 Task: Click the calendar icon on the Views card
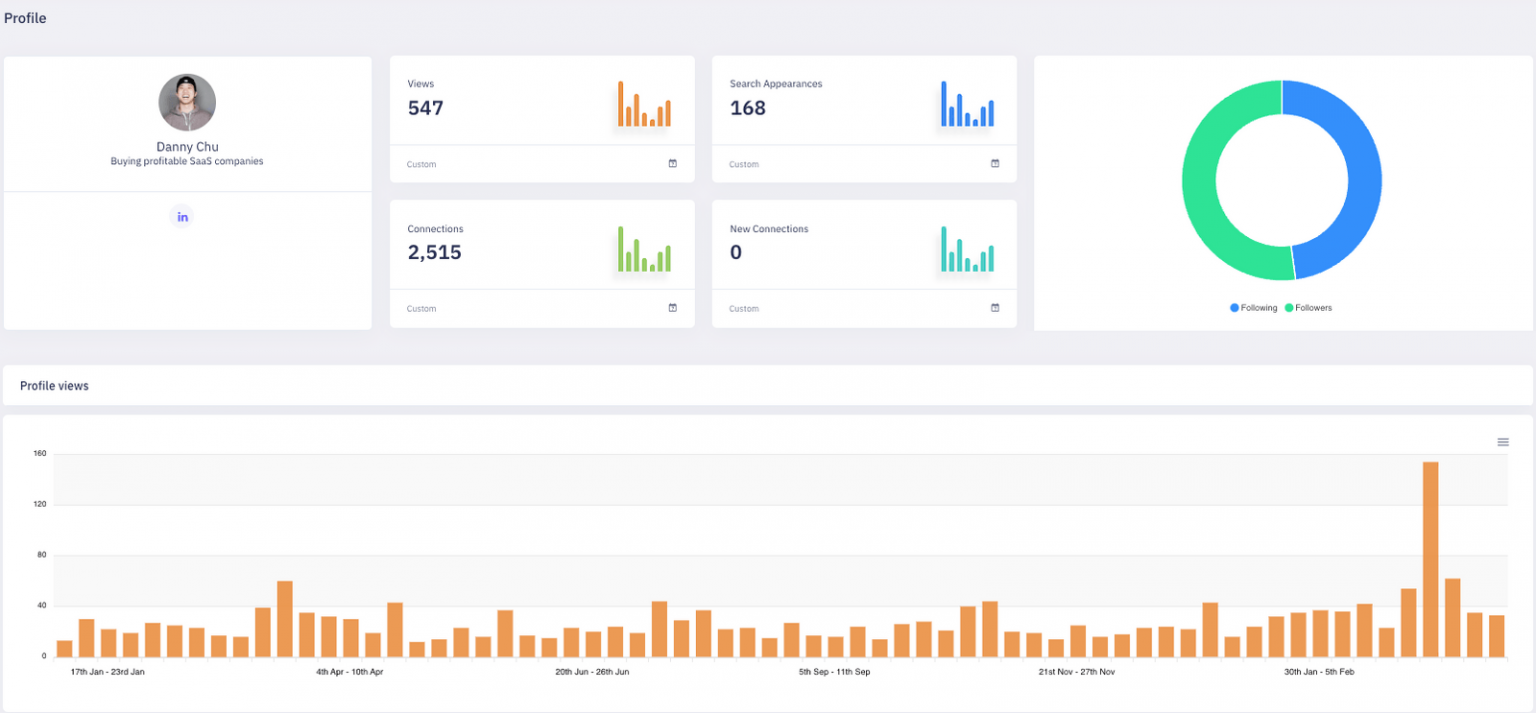(x=673, y=163)
